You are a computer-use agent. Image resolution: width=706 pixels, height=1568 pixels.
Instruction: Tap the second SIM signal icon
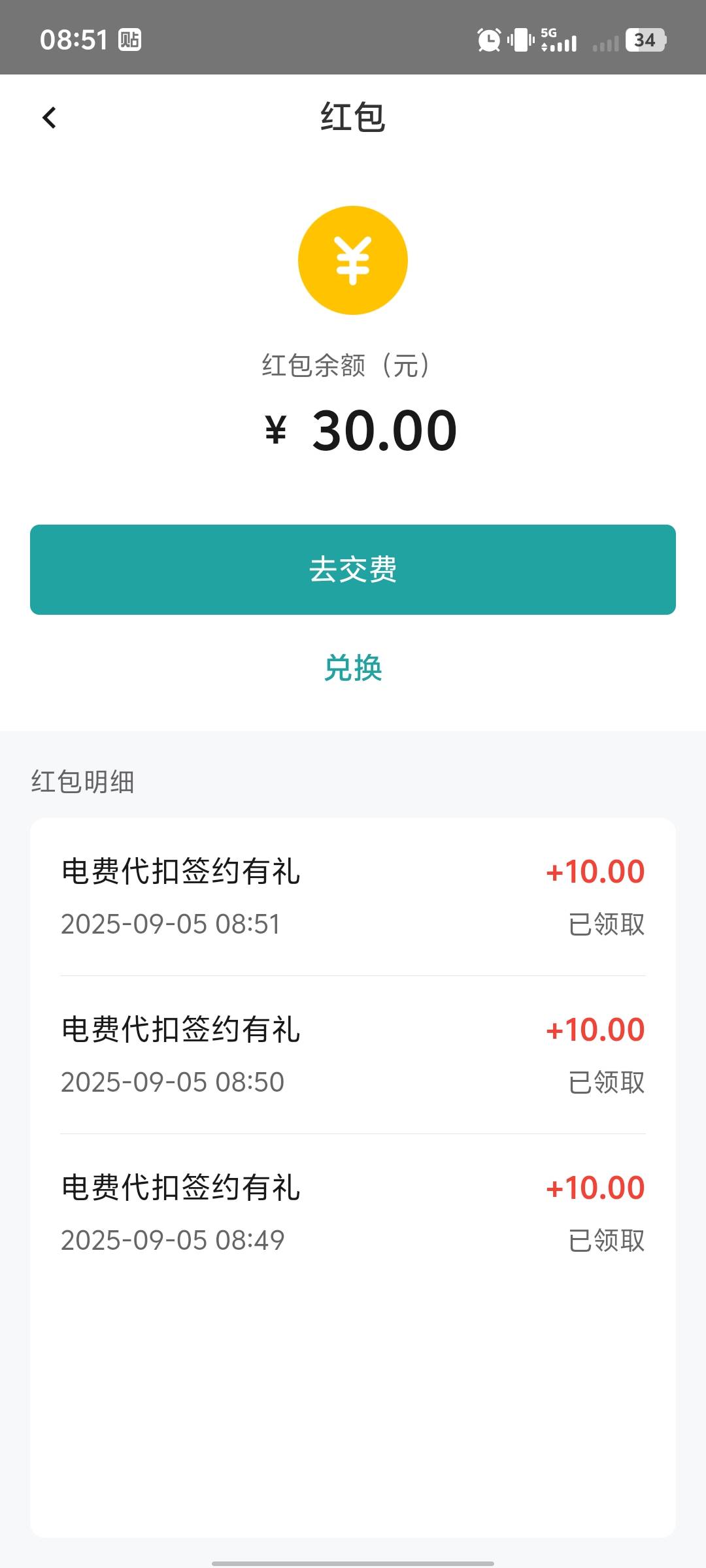605,43
